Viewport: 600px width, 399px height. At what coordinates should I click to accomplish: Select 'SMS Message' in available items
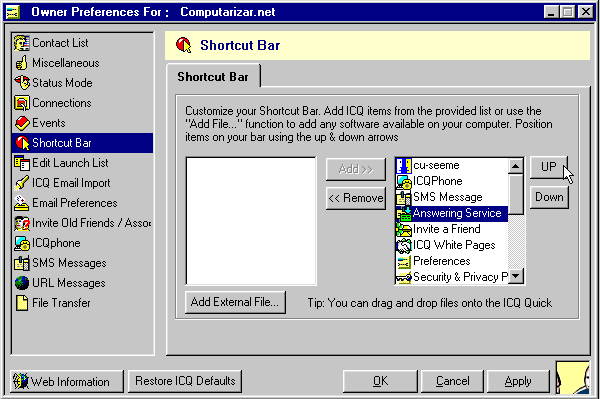point(452,197)
